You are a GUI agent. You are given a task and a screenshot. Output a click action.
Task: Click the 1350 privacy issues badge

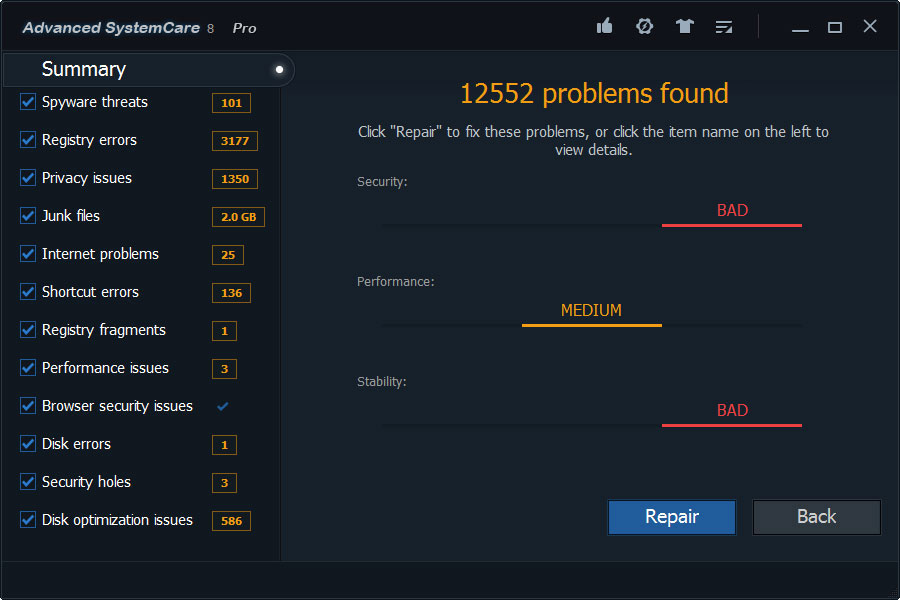pos(235,179)
